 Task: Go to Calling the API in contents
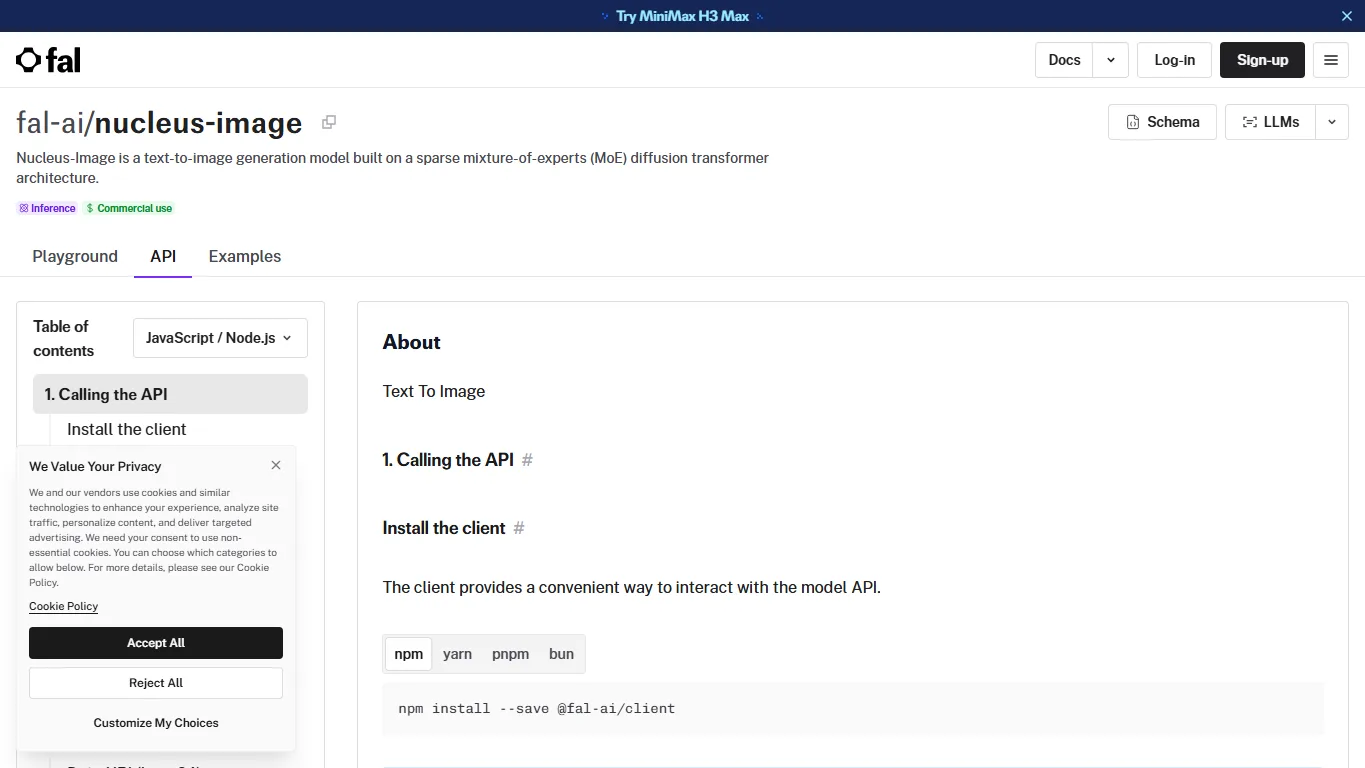pyautogui.click(x=170, y=394)
